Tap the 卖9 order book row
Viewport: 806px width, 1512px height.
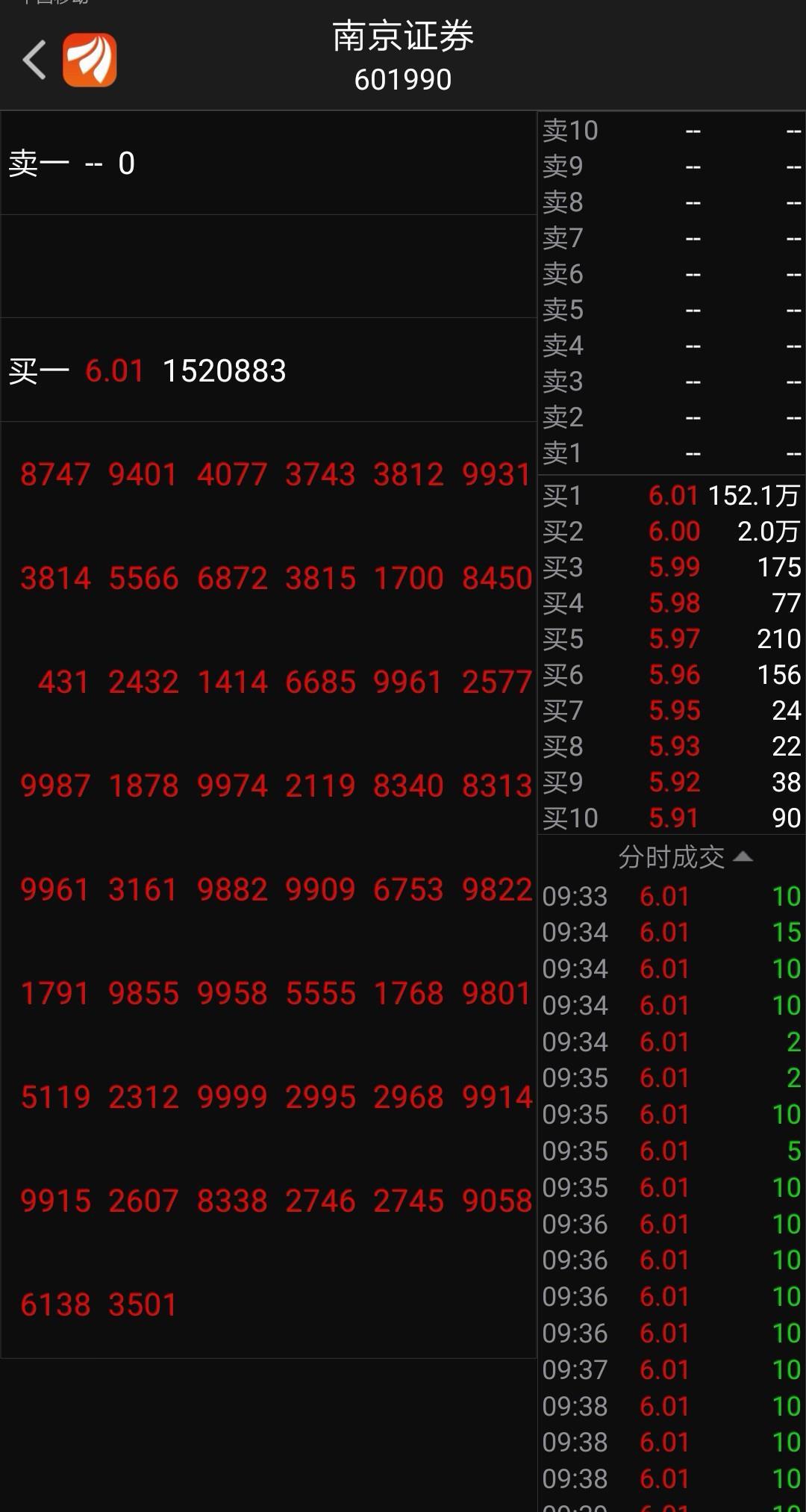point(672,167)
